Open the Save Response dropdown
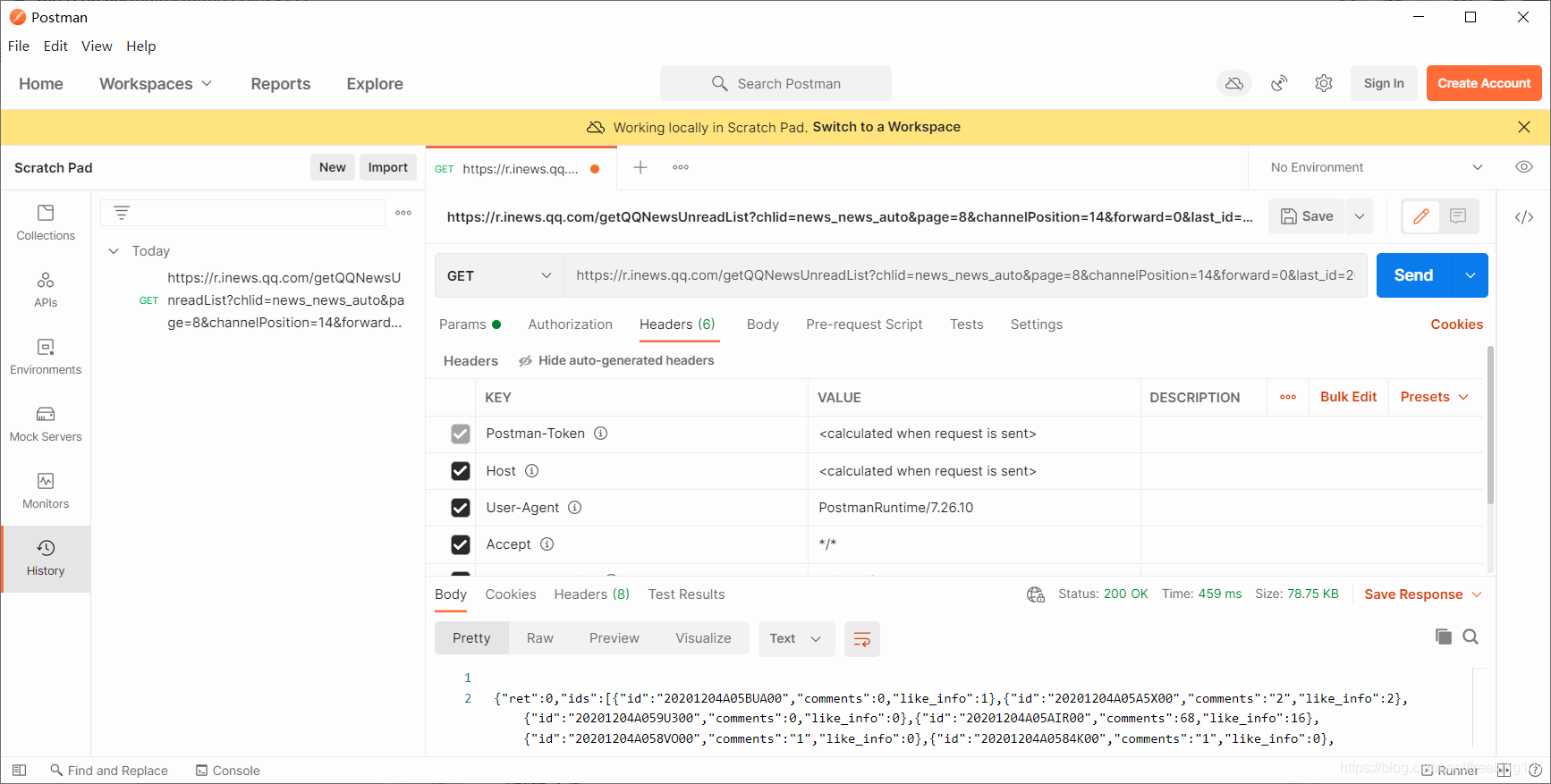The width and height of the screenshot is (1551, 784). (1423, 594)
